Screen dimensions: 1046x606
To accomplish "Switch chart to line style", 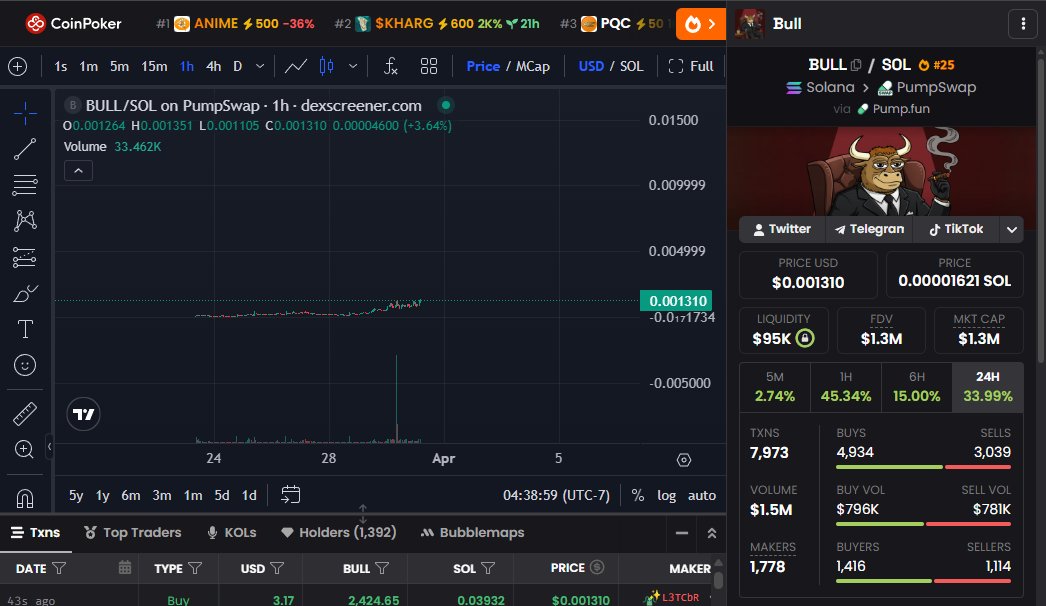I will [x=296, y=66].
